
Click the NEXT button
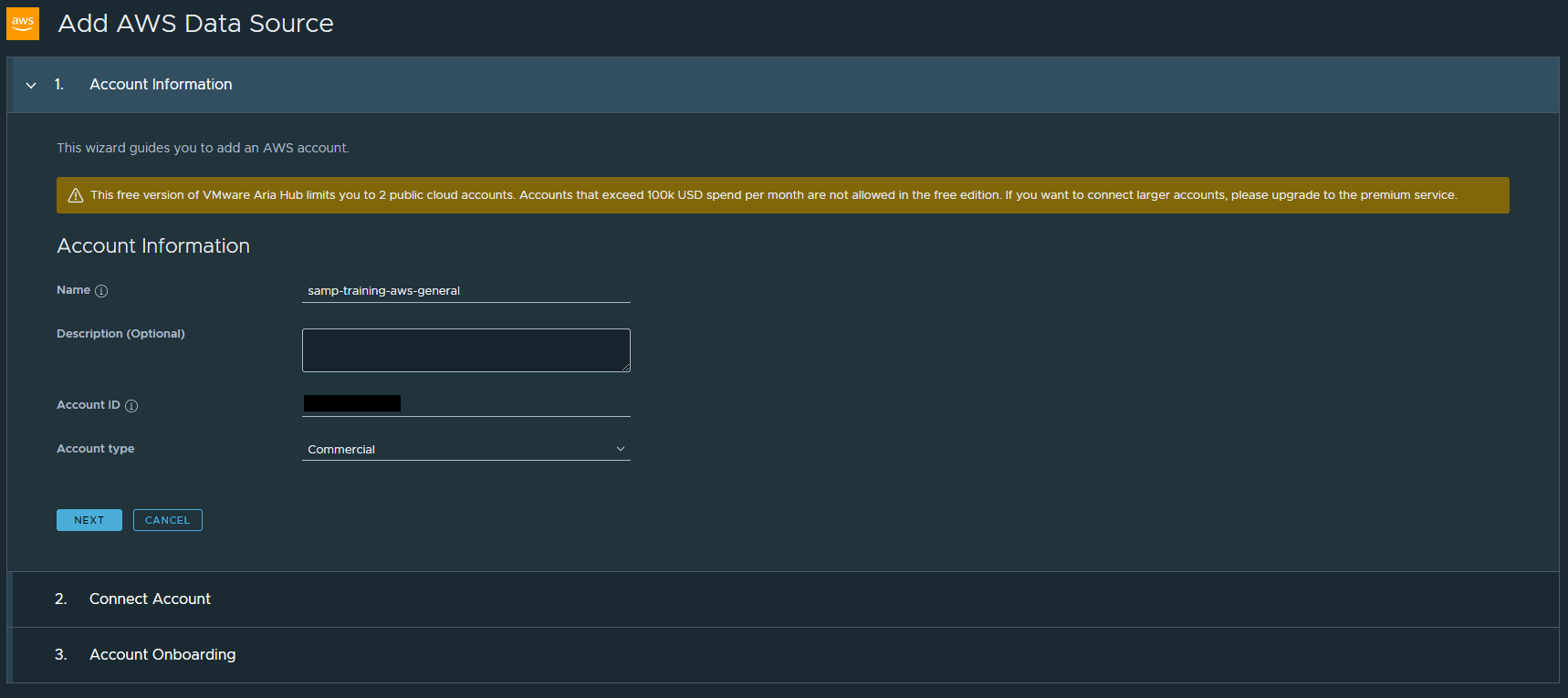[89, 520]
